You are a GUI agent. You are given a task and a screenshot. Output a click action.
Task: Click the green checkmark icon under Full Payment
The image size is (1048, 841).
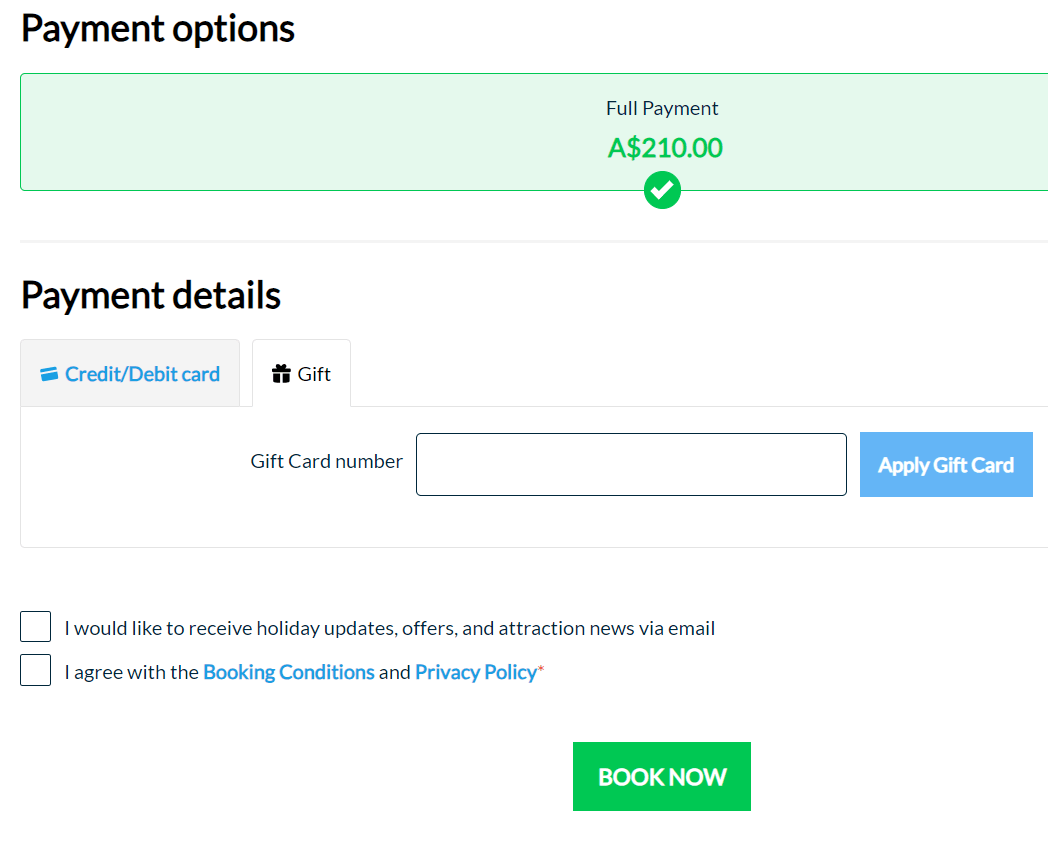tap(662, 191)
